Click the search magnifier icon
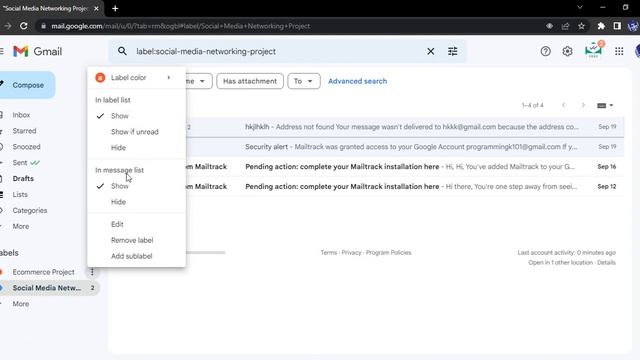Image resolution: width=640 pixels, height=360 pixels. click(122, 51)
